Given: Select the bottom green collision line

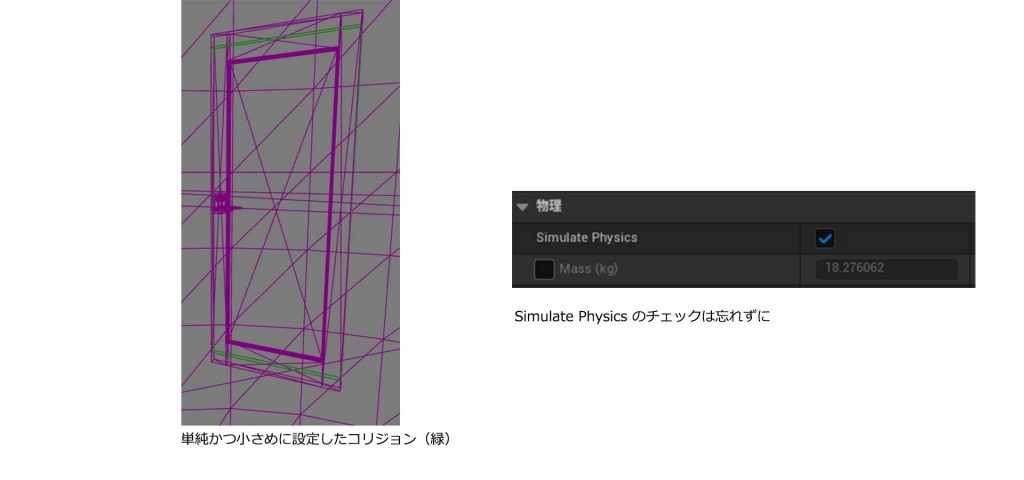Looking at the screenshot, I should (277, 366).
